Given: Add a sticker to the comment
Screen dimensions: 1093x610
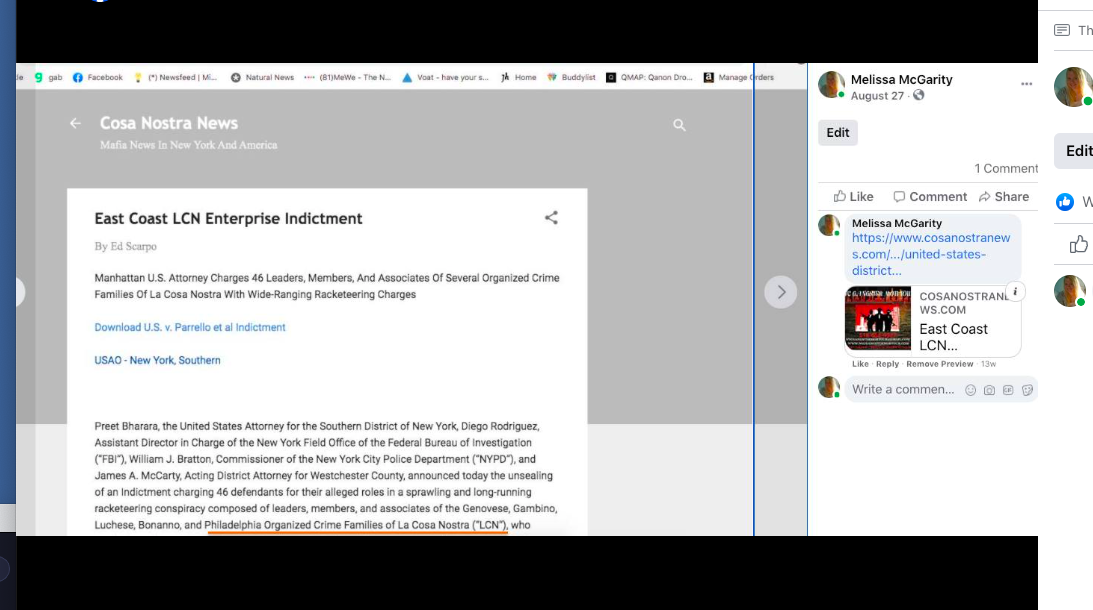Looking at the screenshot, I should coord(1027,390).
